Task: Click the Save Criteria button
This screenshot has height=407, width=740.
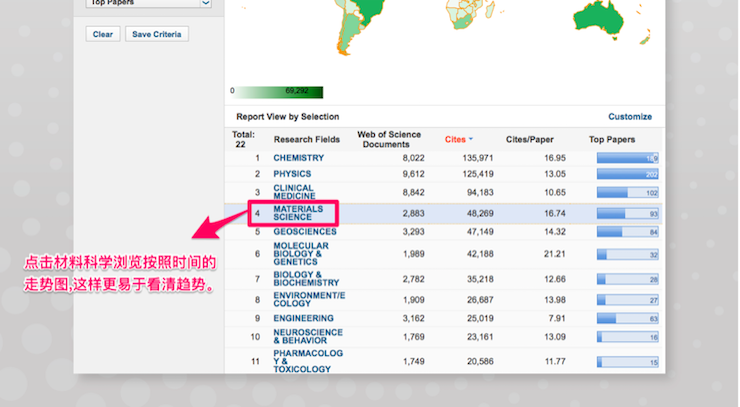Action: pyautogui.click(x=157, y=34)
